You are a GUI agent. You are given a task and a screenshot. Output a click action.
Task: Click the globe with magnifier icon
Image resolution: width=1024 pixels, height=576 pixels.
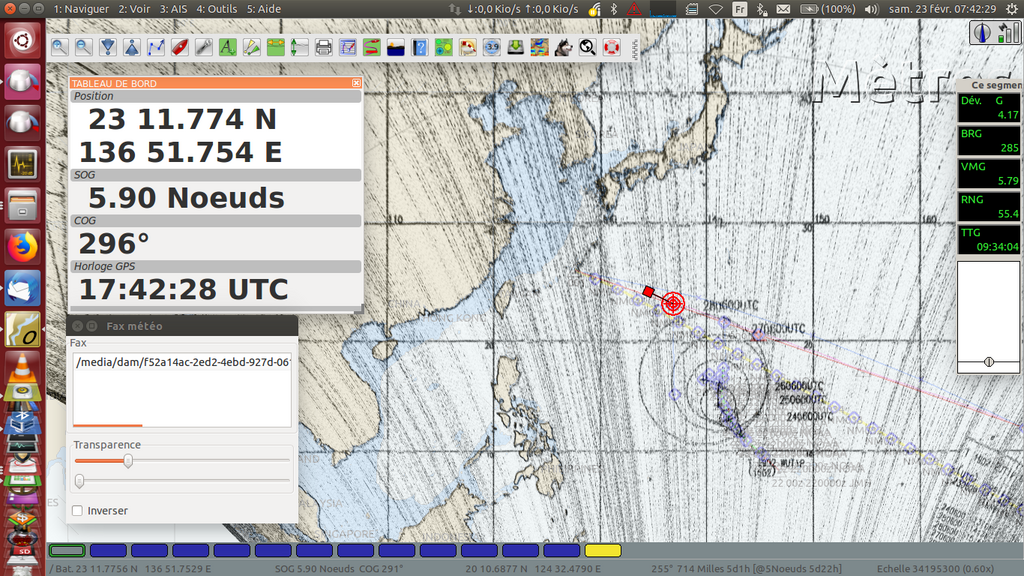(587, 47)
